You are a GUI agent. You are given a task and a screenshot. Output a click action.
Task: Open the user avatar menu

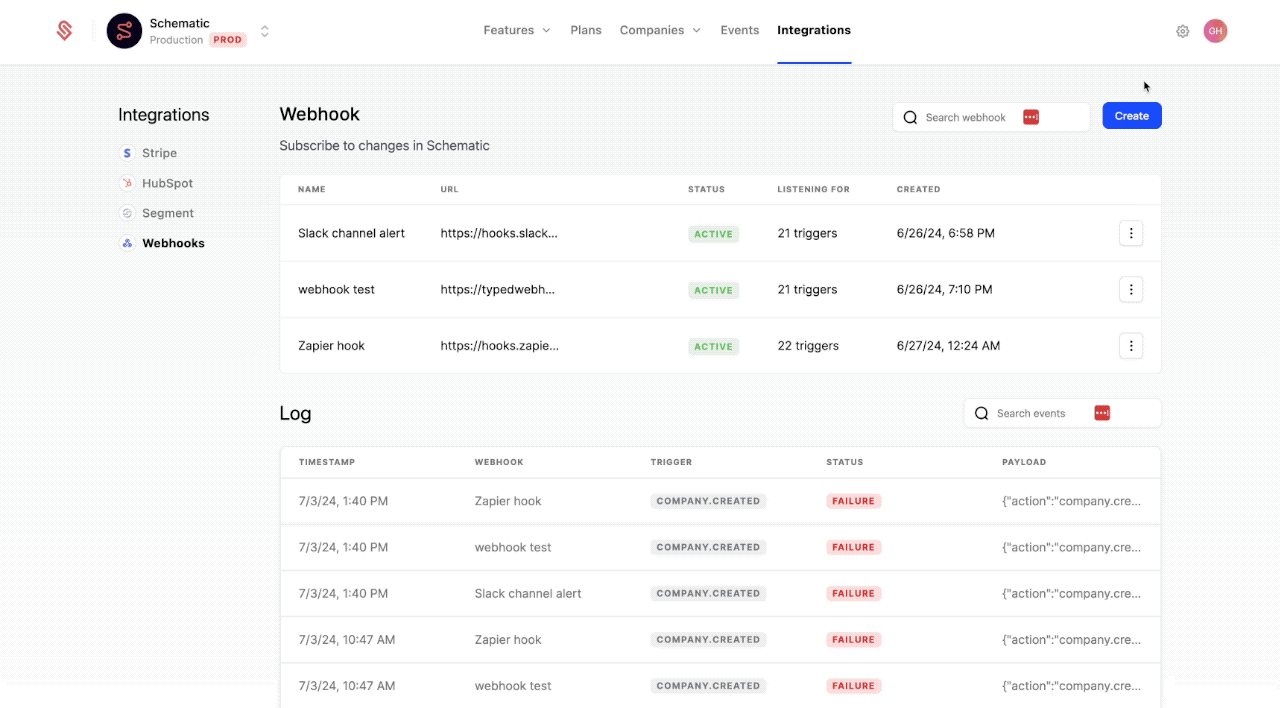pos(1215,31)
